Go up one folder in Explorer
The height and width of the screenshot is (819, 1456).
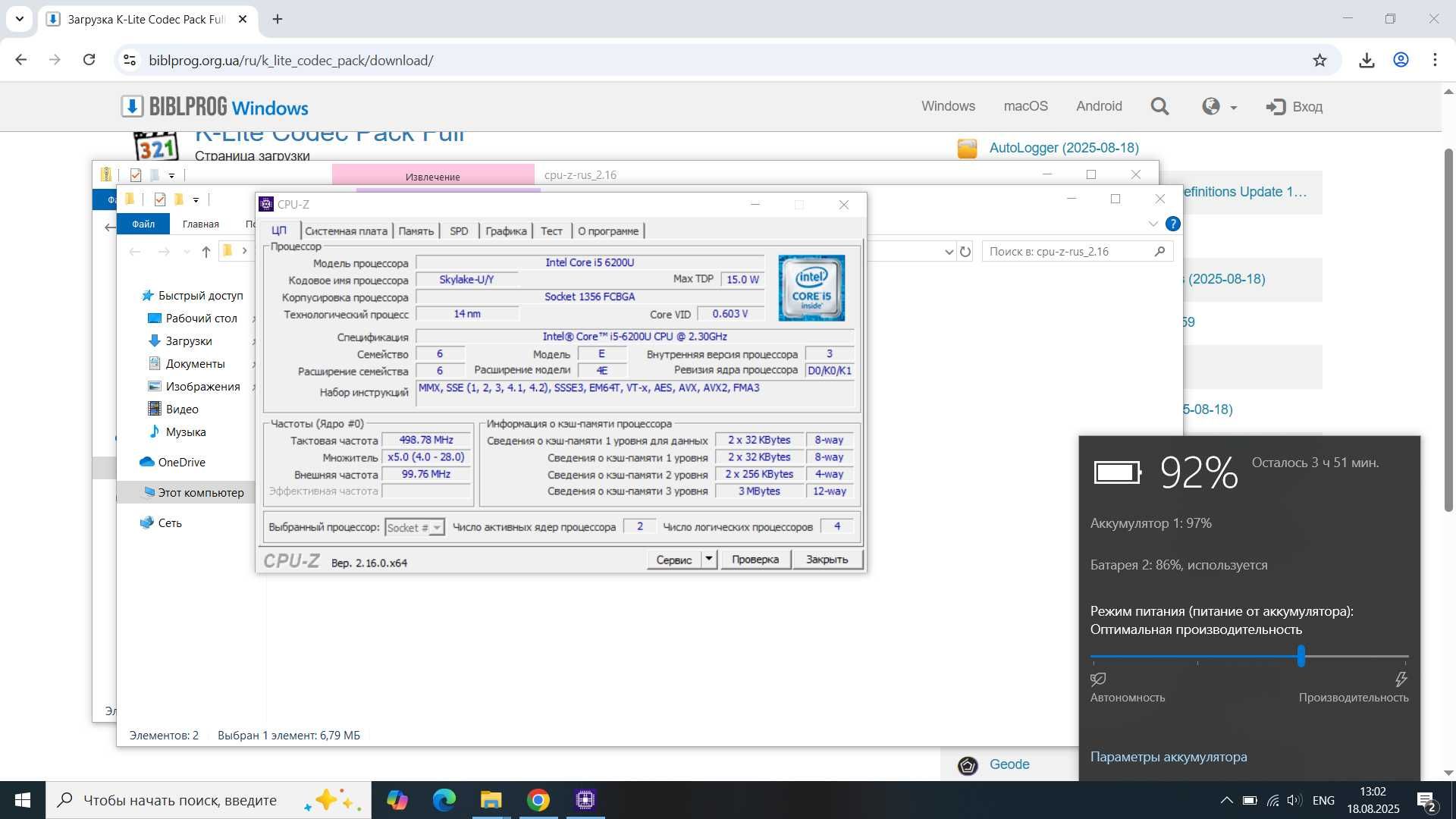206,252
